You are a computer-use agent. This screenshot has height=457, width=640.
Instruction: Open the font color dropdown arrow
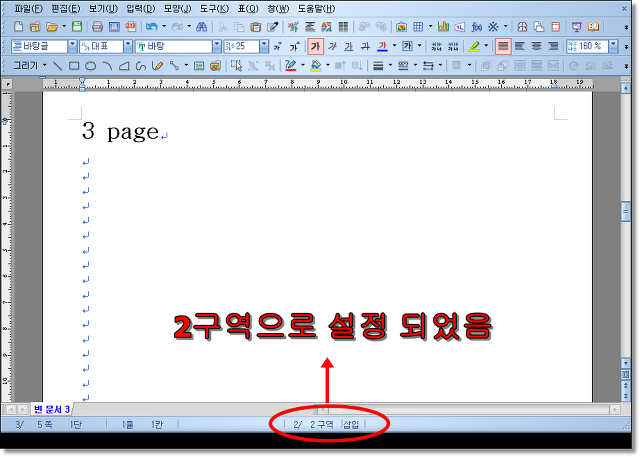tap(394, 46)
